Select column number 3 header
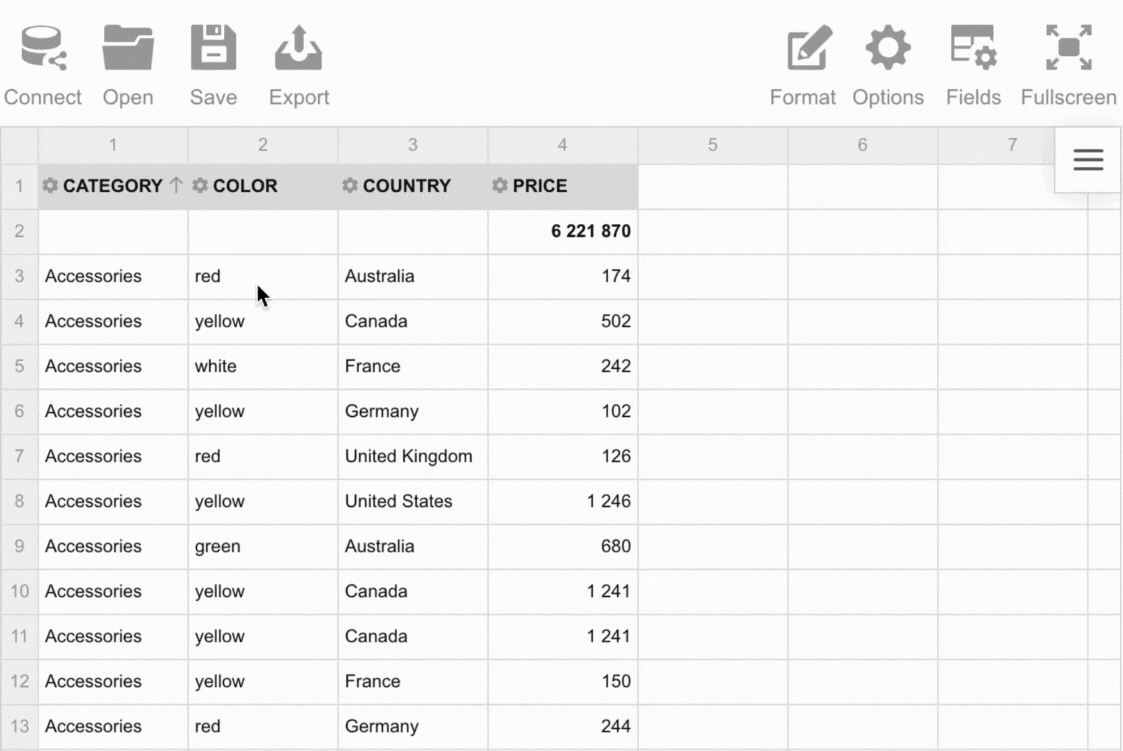1123x751 pixels. click(x=413, y=145)
